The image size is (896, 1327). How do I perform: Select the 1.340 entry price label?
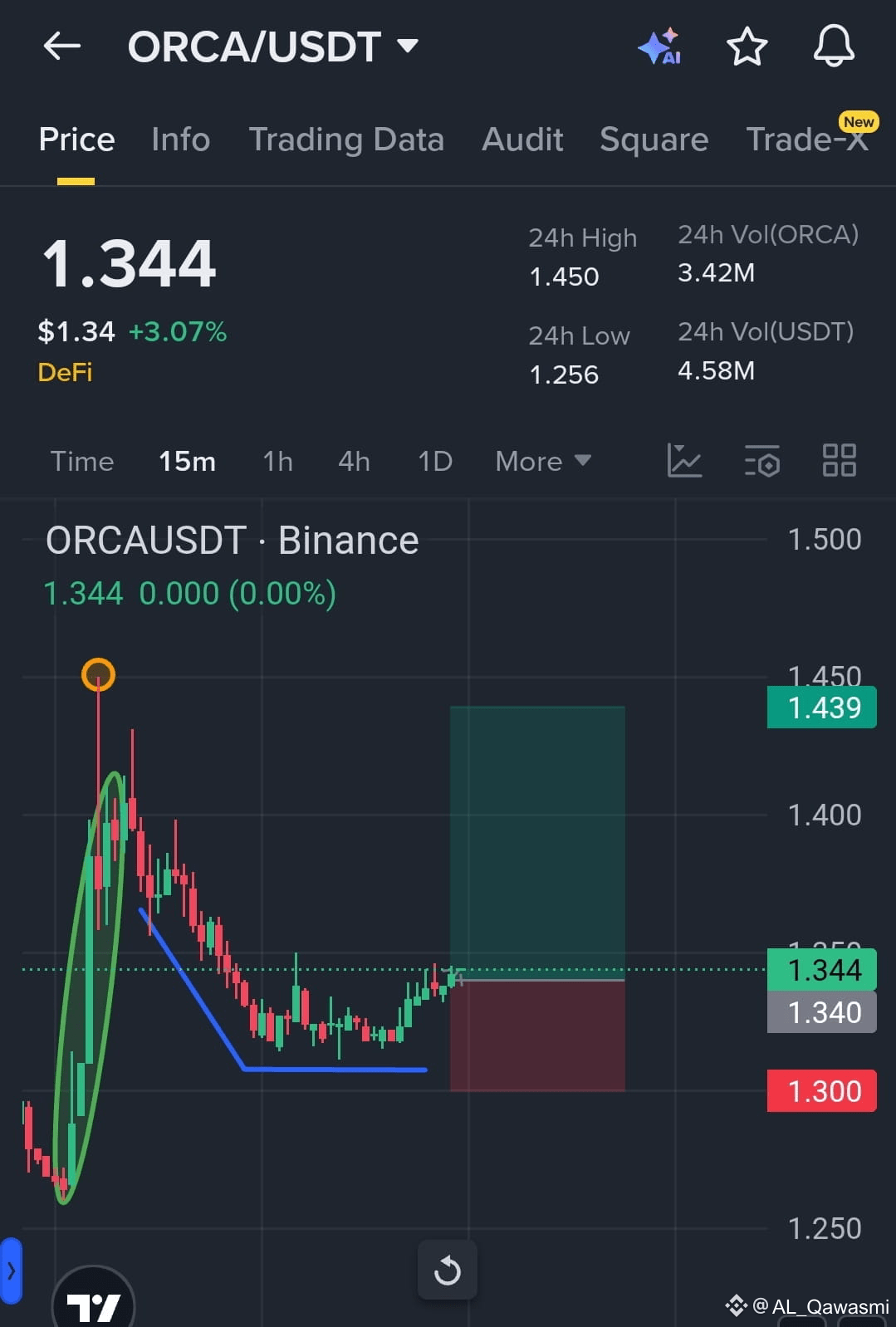pyautogui.click(x=822, y=1012)
